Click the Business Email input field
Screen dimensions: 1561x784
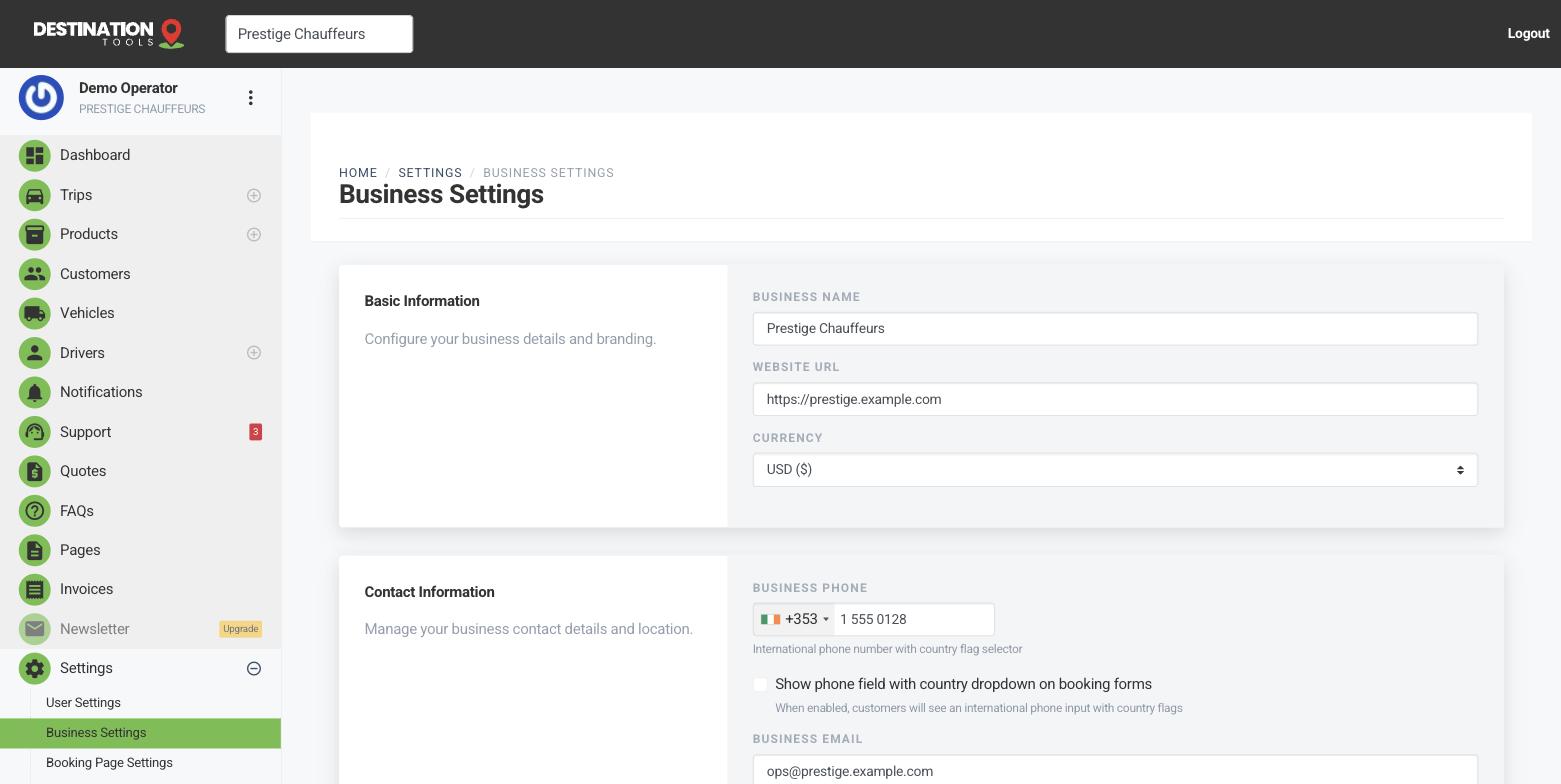coord(1115,770)
